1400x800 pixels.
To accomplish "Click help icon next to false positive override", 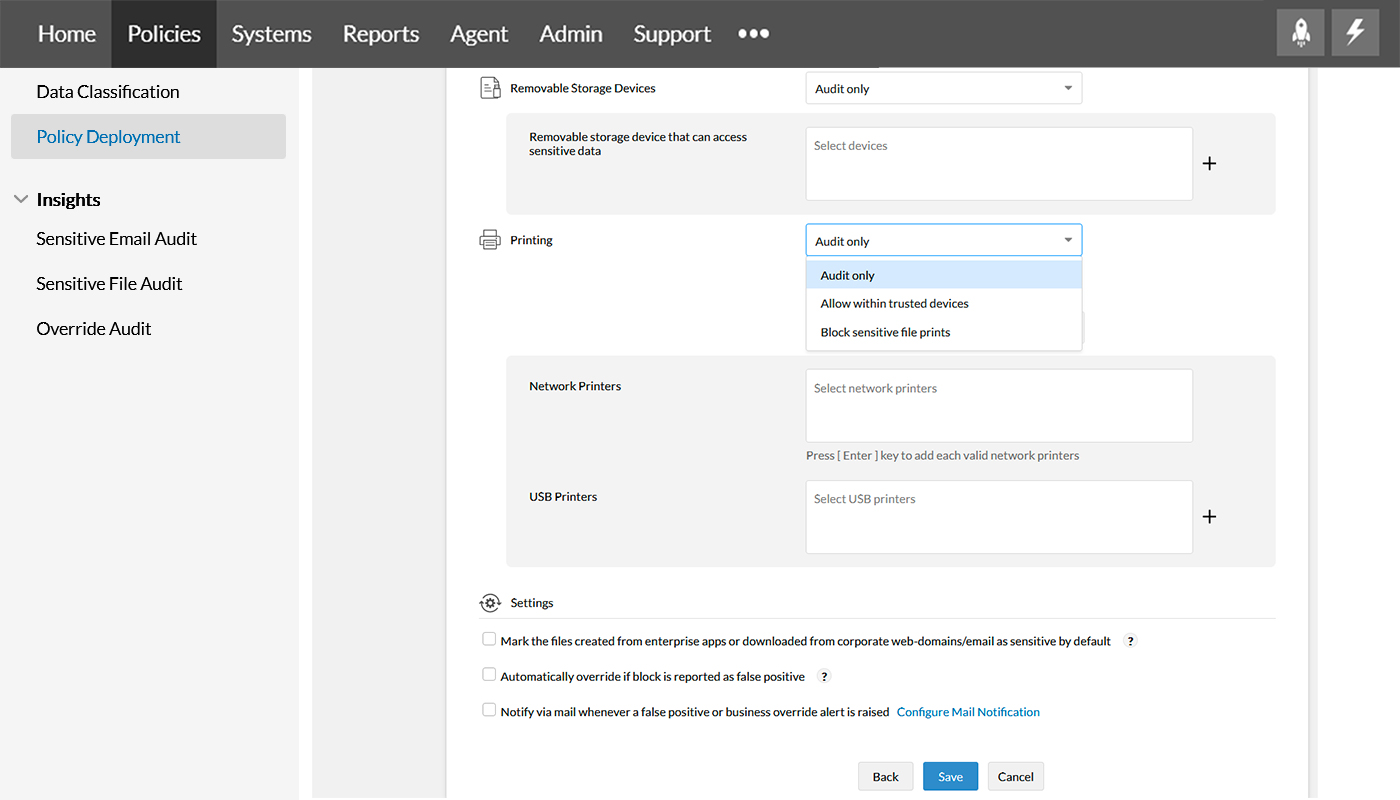I will (824, 677).
